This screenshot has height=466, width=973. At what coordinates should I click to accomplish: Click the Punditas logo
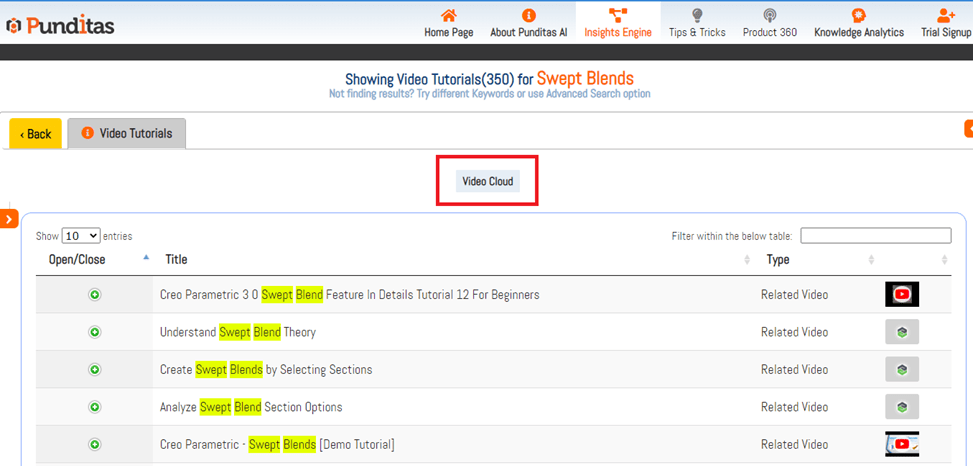pos(62,22)
